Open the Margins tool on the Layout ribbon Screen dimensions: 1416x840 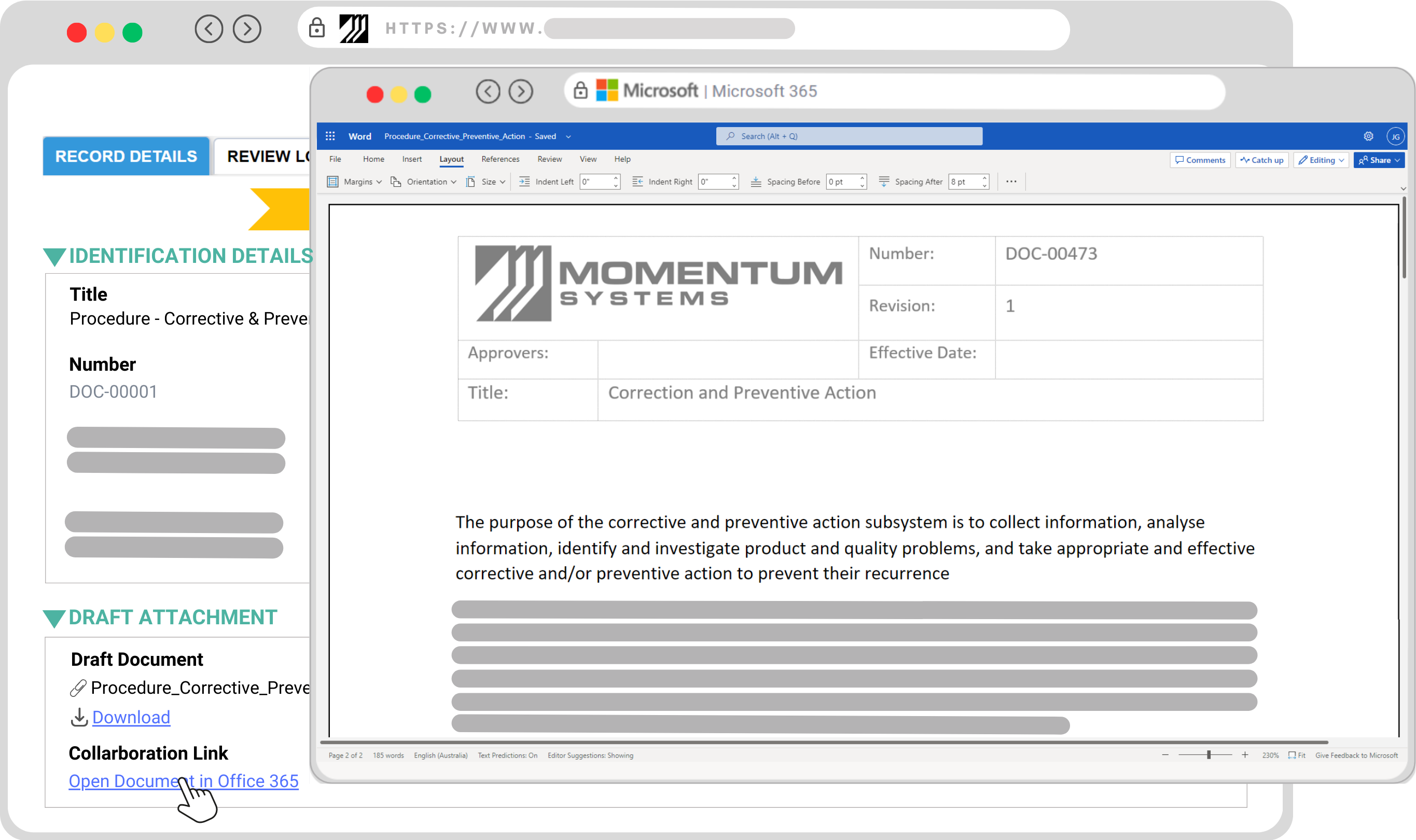(x=353, y=181)
